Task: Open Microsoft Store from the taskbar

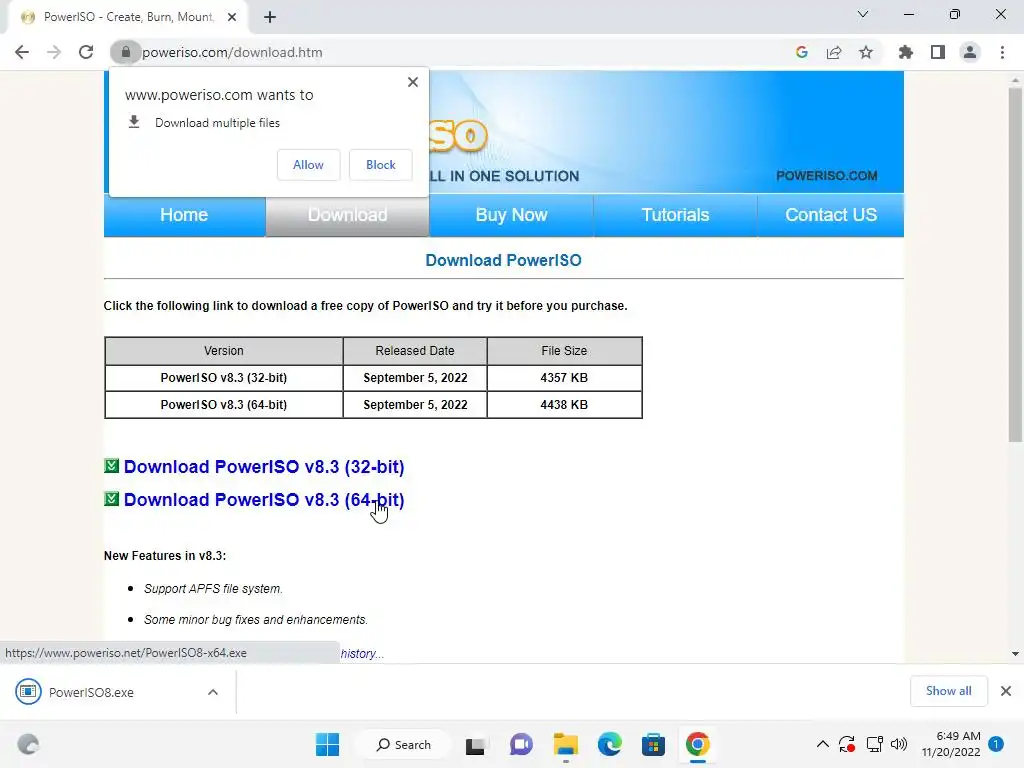Action: (x=653, y=744)
